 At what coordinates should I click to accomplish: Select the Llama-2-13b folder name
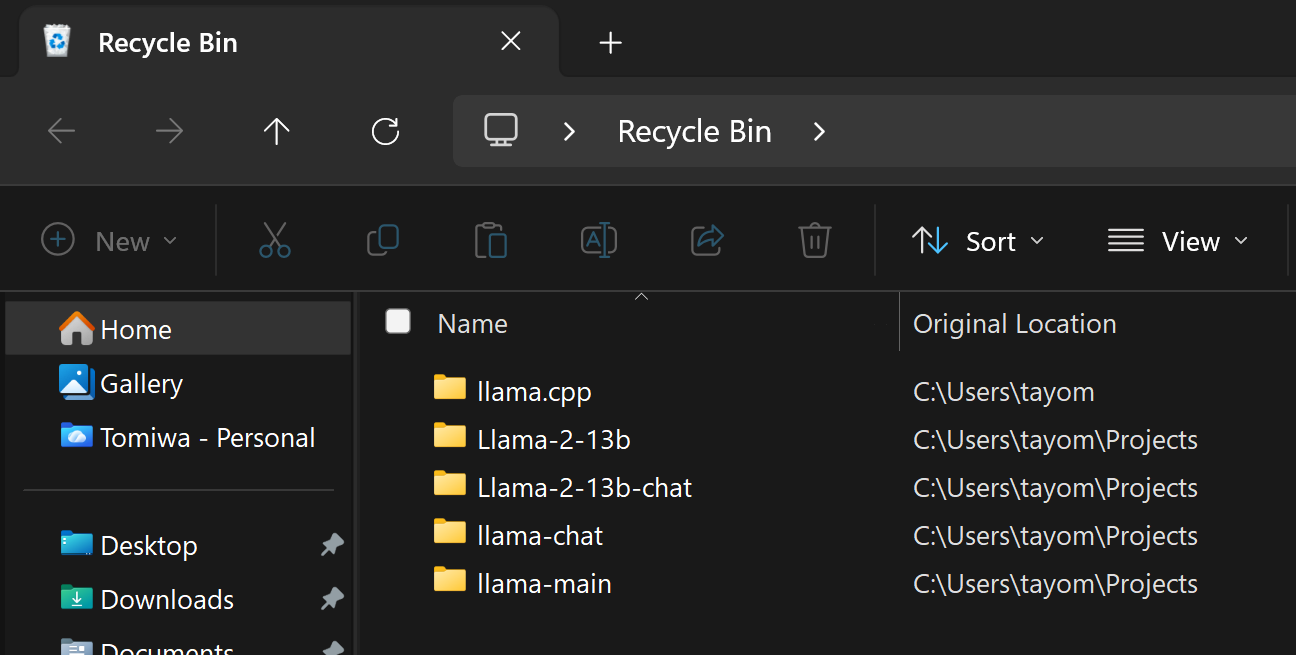click(x=554, y=440)
